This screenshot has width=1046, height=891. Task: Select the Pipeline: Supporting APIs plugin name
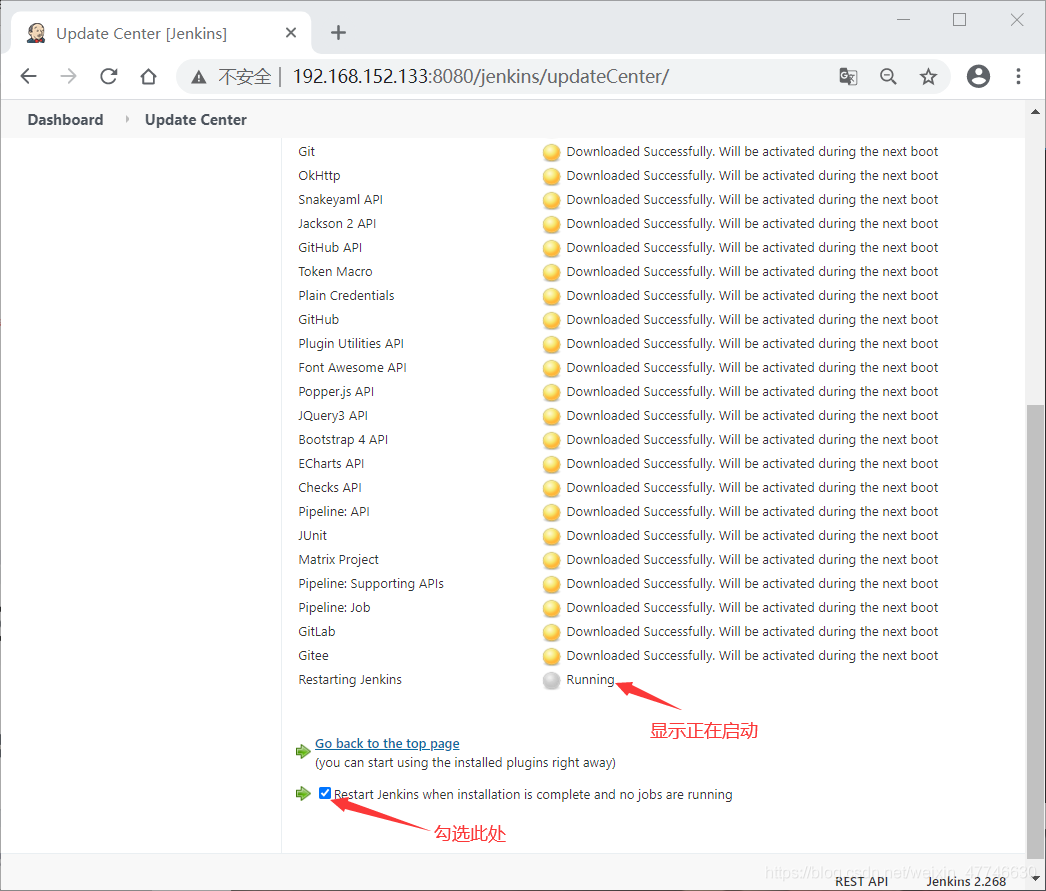(371, 584)
